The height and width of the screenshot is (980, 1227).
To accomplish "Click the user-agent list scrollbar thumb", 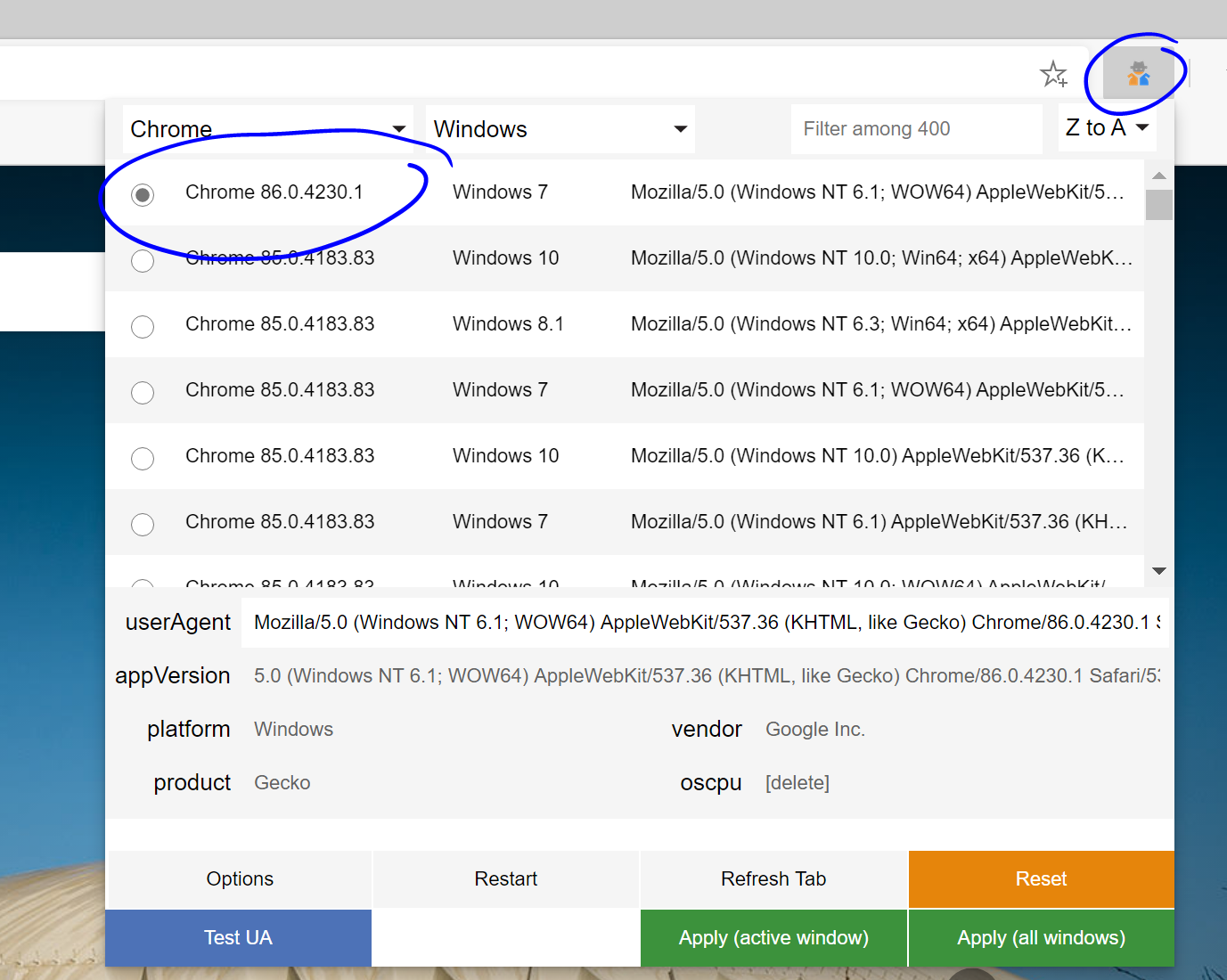I will 1159,205.
